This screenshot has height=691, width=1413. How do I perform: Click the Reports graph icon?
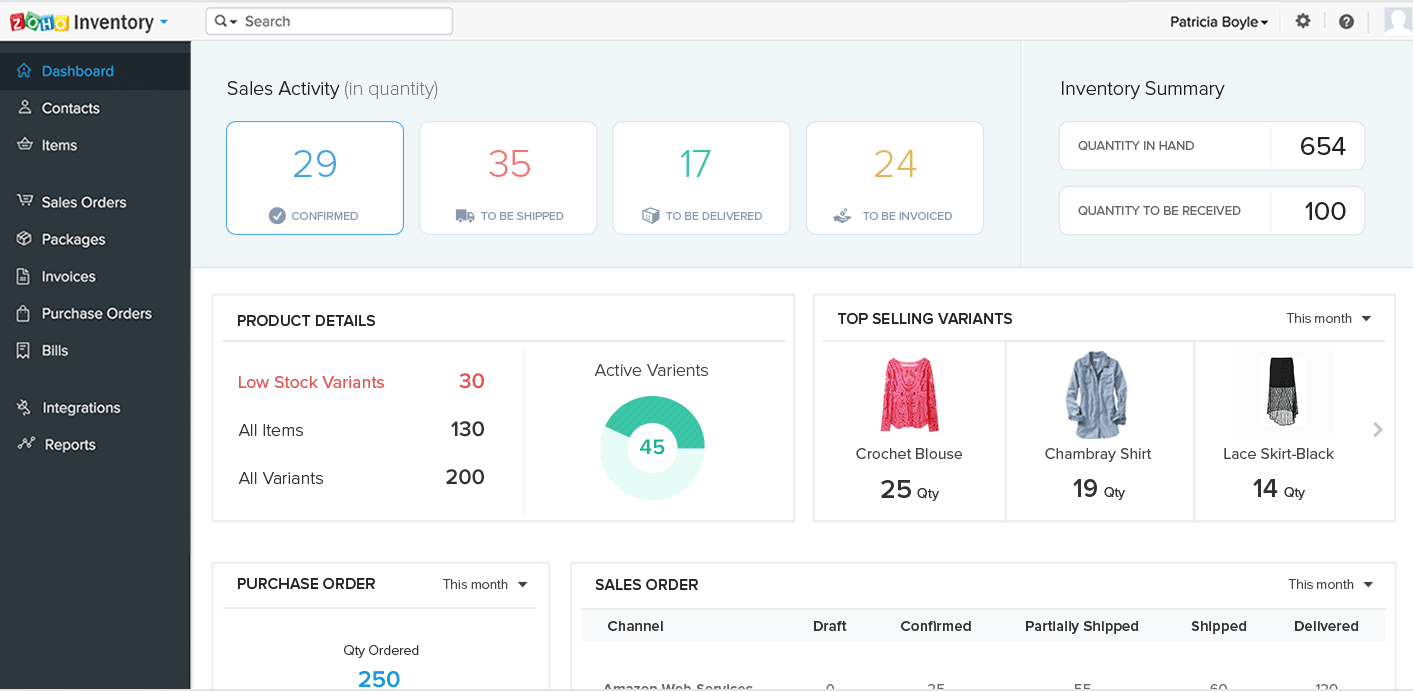tap(25, 444)
